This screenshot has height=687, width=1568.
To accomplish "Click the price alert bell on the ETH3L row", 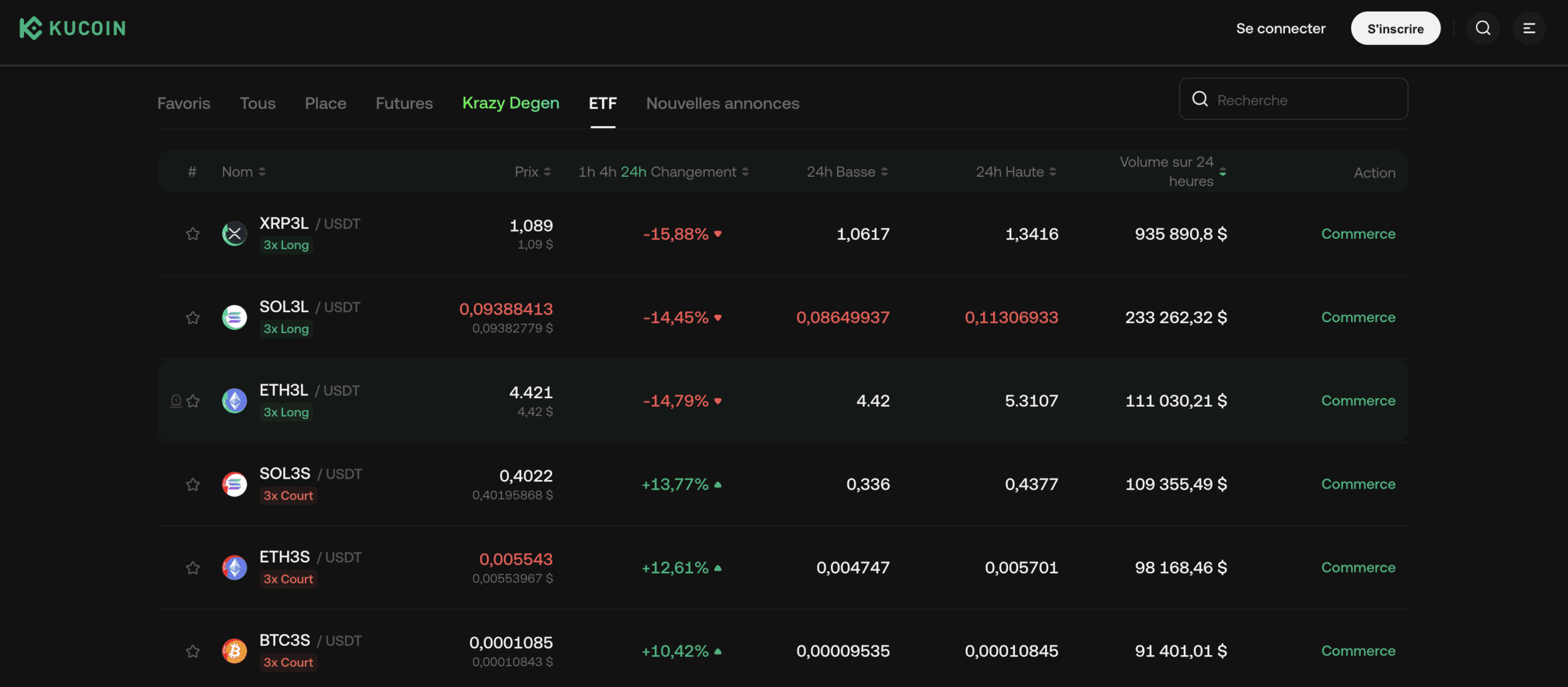I will (176, 400).
